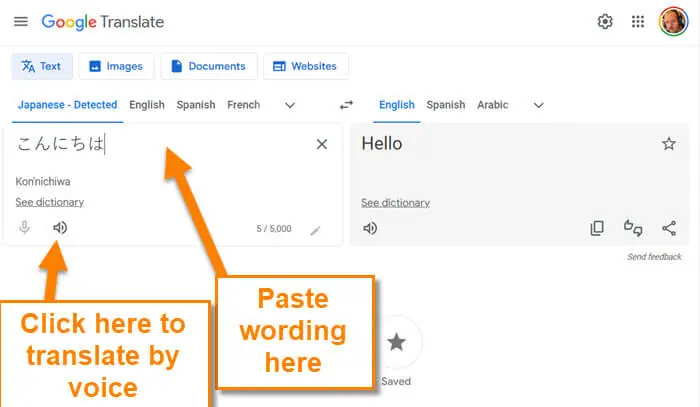Open Google Translate settings gear

point(605,21)
